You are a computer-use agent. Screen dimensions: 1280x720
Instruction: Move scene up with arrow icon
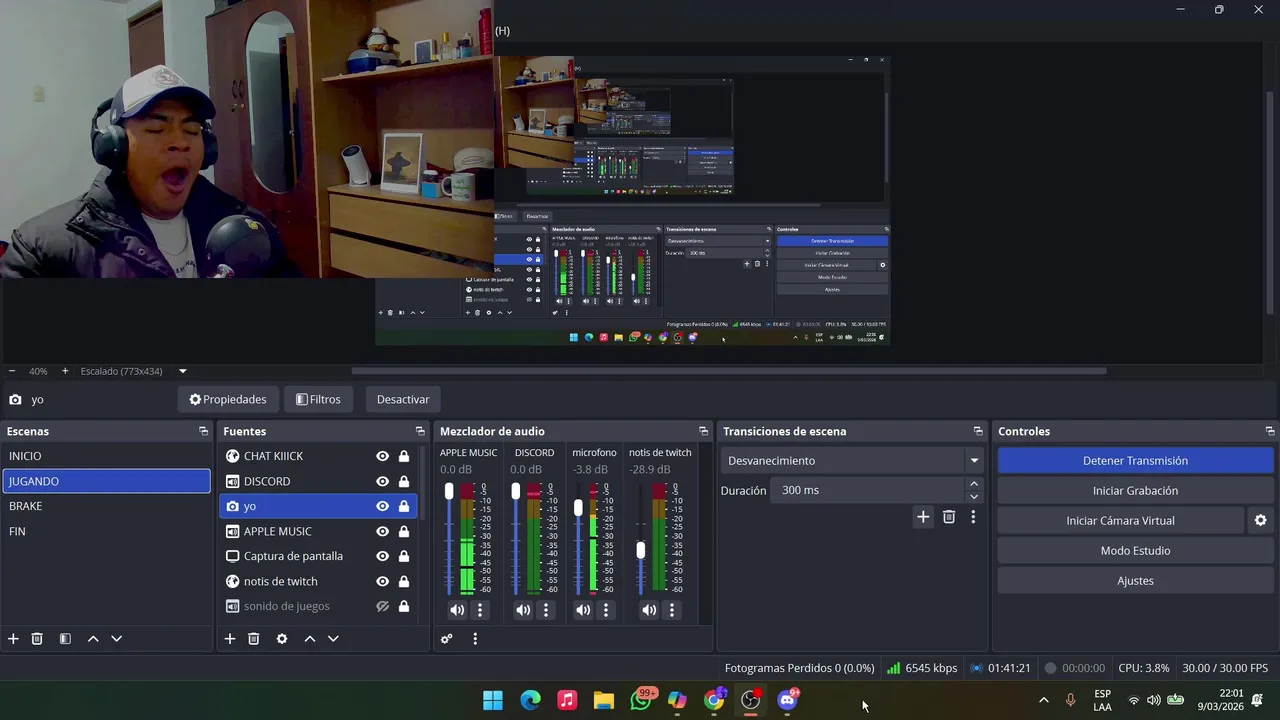pyautogui.click(x=93, y=639)
